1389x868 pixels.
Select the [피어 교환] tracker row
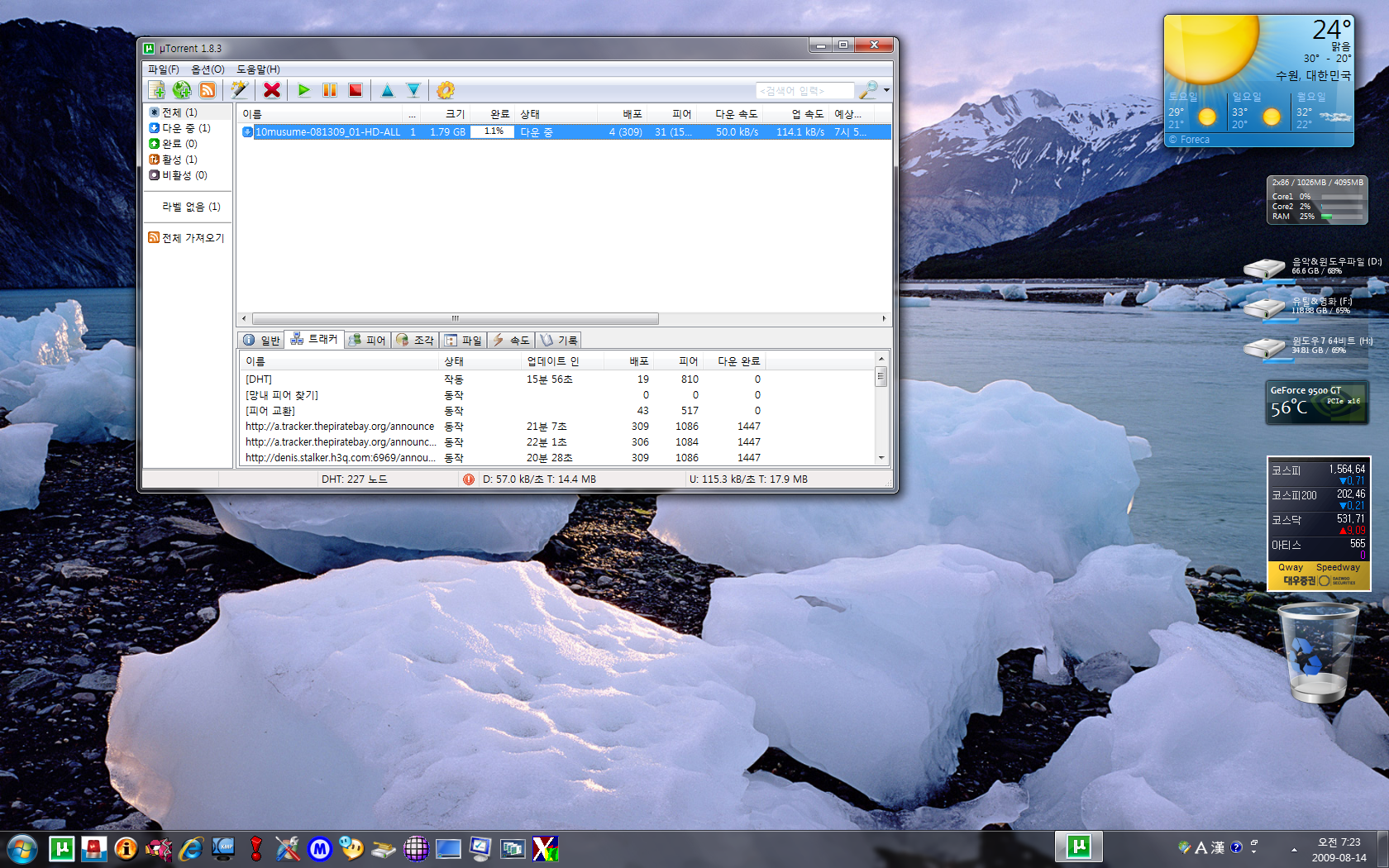503,411
